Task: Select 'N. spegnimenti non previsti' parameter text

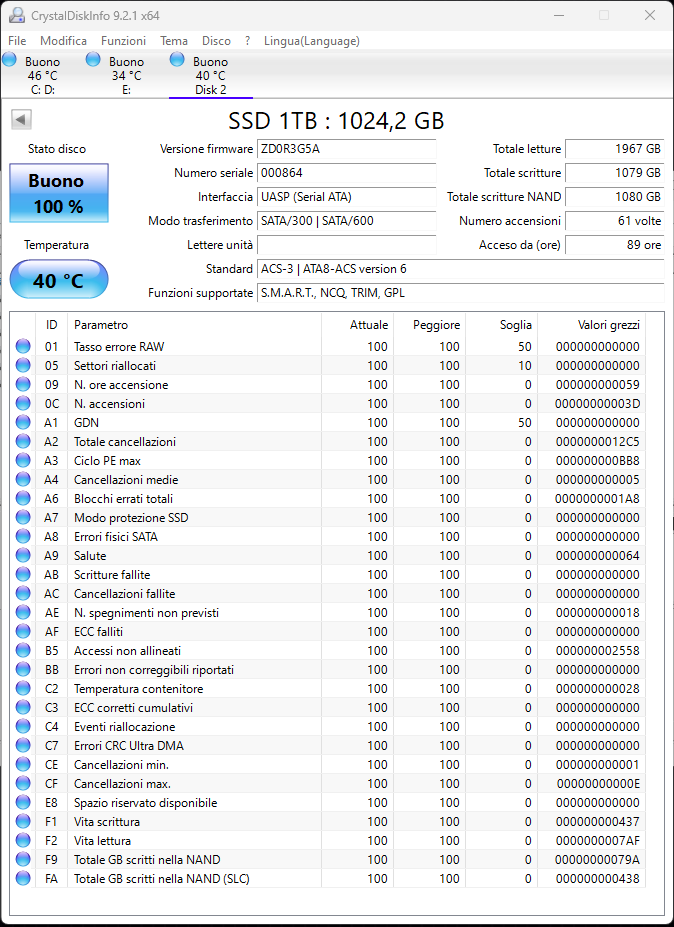Action: tap(147, 612)
